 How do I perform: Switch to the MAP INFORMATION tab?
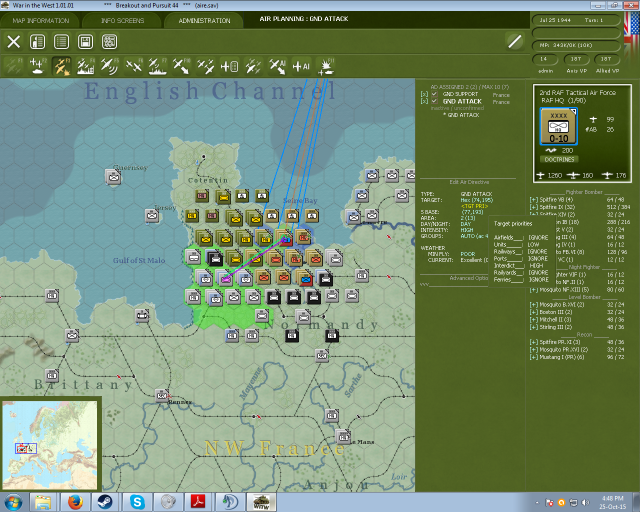(x=40, y=20)
